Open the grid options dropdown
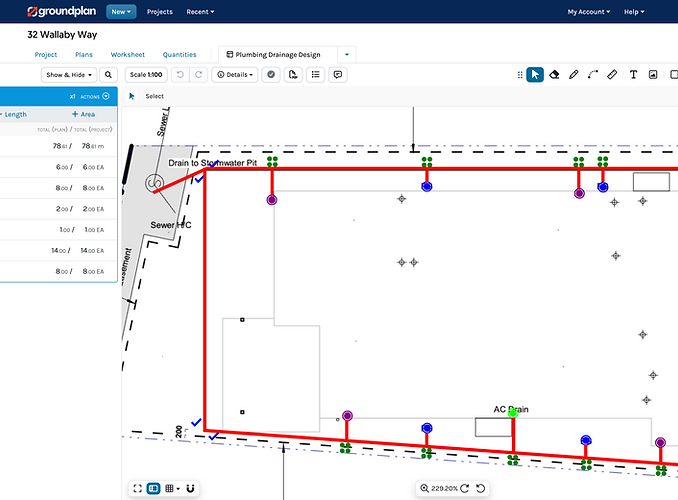 click(172, 488)
